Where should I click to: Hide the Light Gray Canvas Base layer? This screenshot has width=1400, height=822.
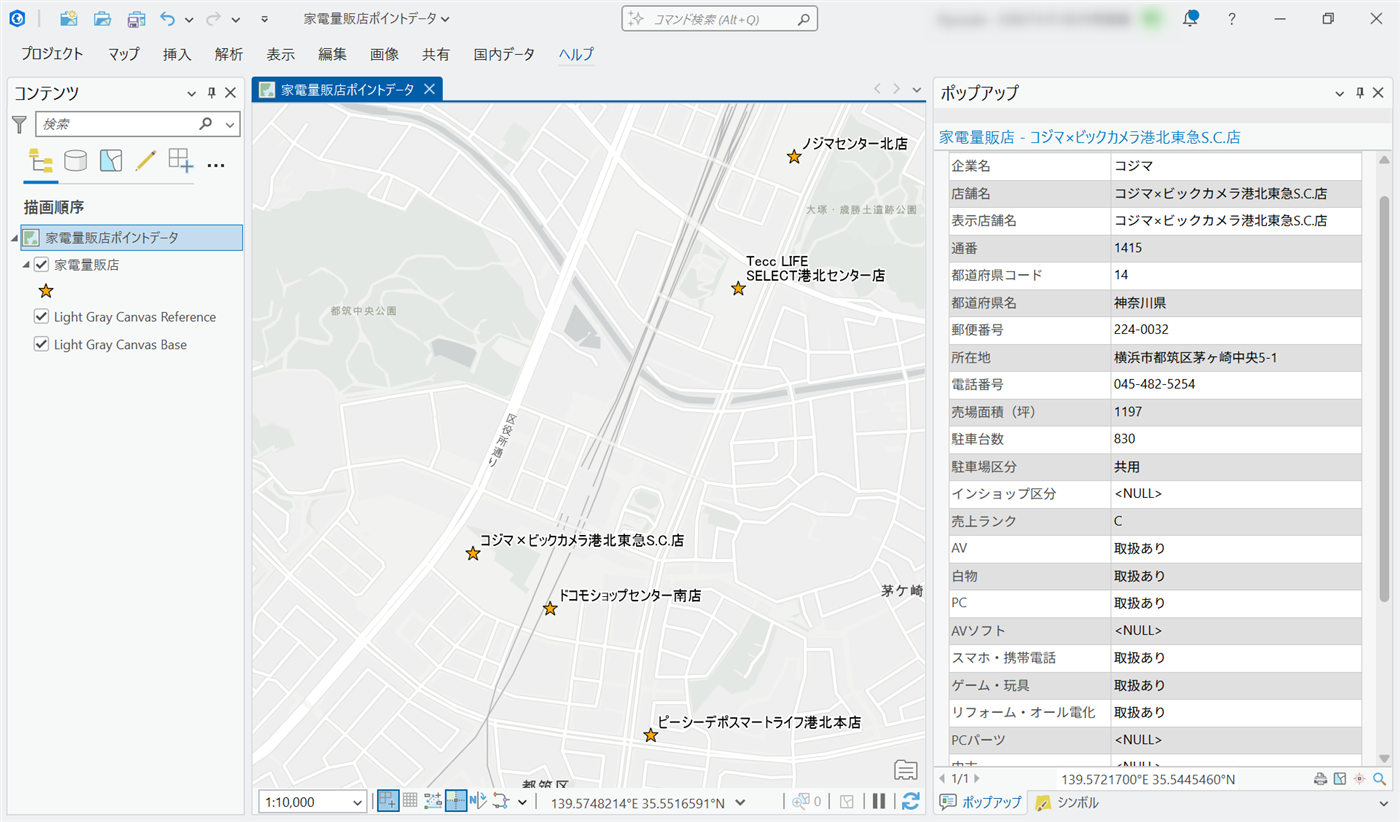coord(42,345)
